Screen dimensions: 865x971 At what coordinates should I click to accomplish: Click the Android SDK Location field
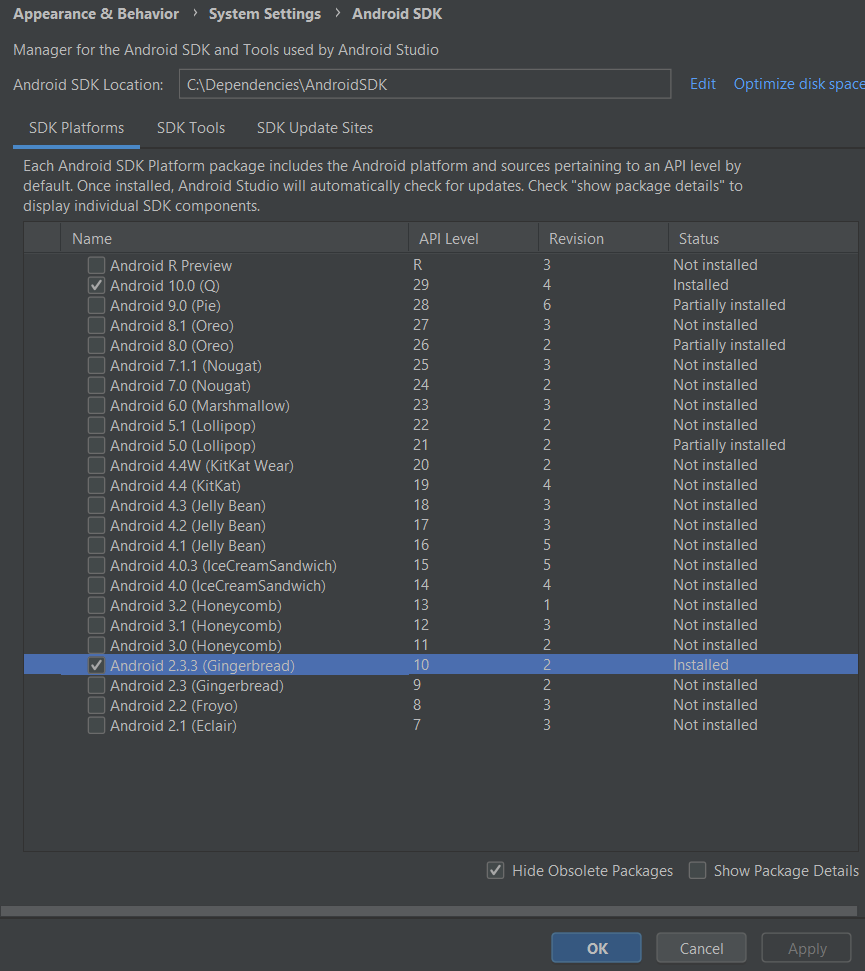425,85
